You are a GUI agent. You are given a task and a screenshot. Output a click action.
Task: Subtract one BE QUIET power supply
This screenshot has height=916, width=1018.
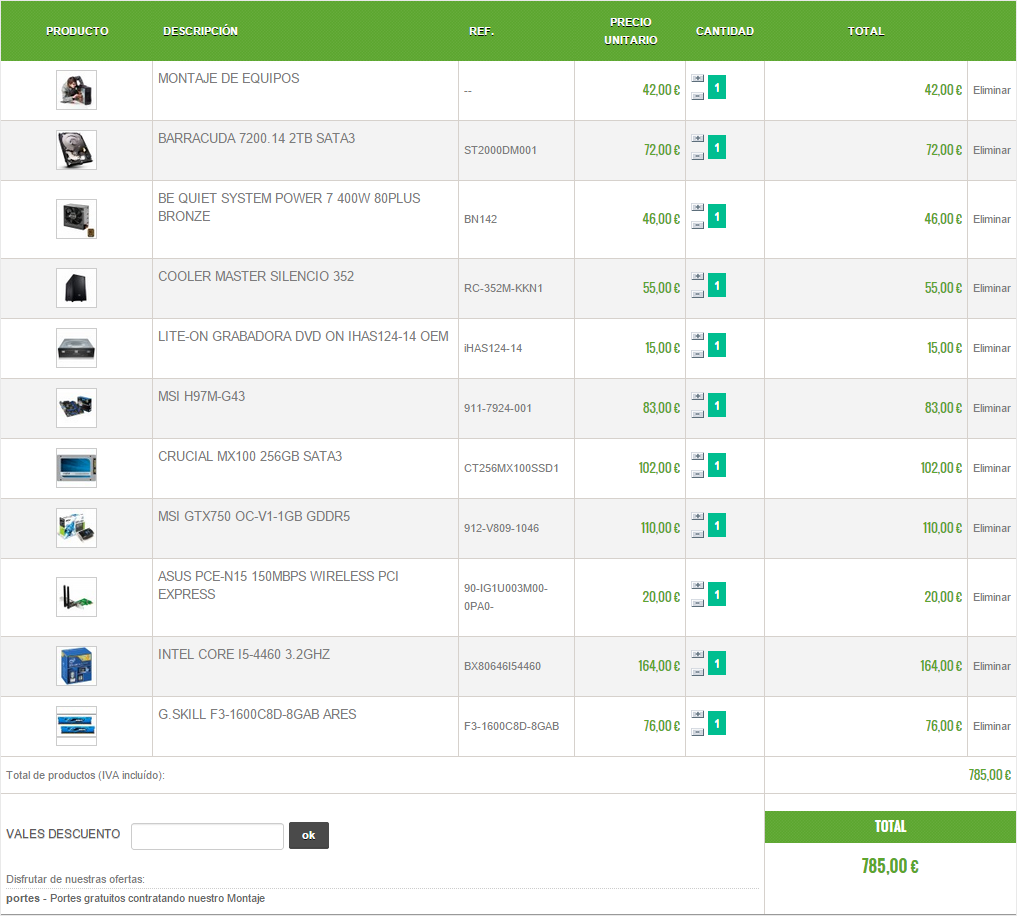point(697,225)
